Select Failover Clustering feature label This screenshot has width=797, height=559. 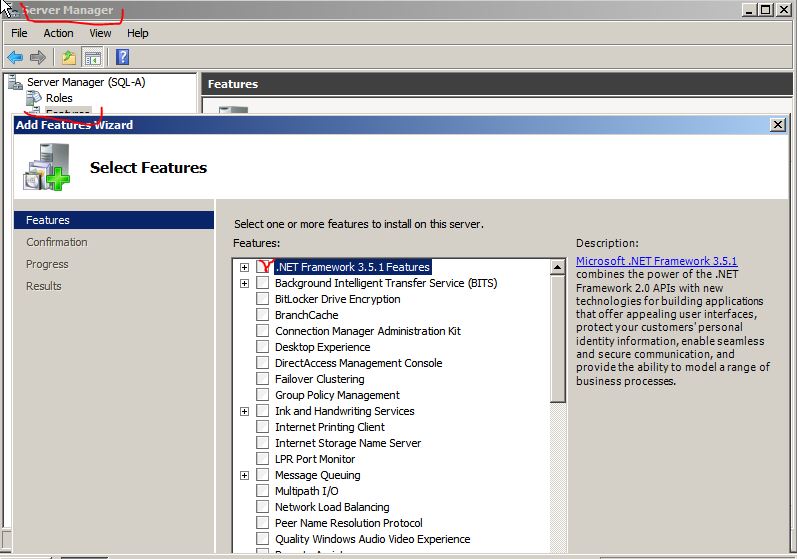[320, 379]
